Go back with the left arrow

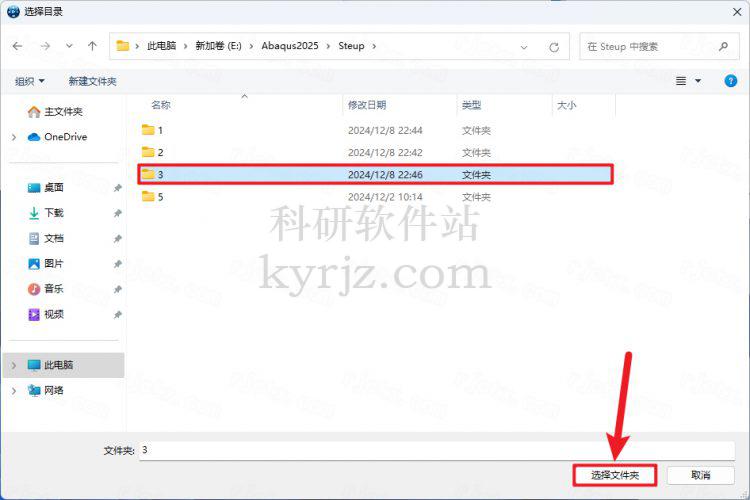[18, 46]
